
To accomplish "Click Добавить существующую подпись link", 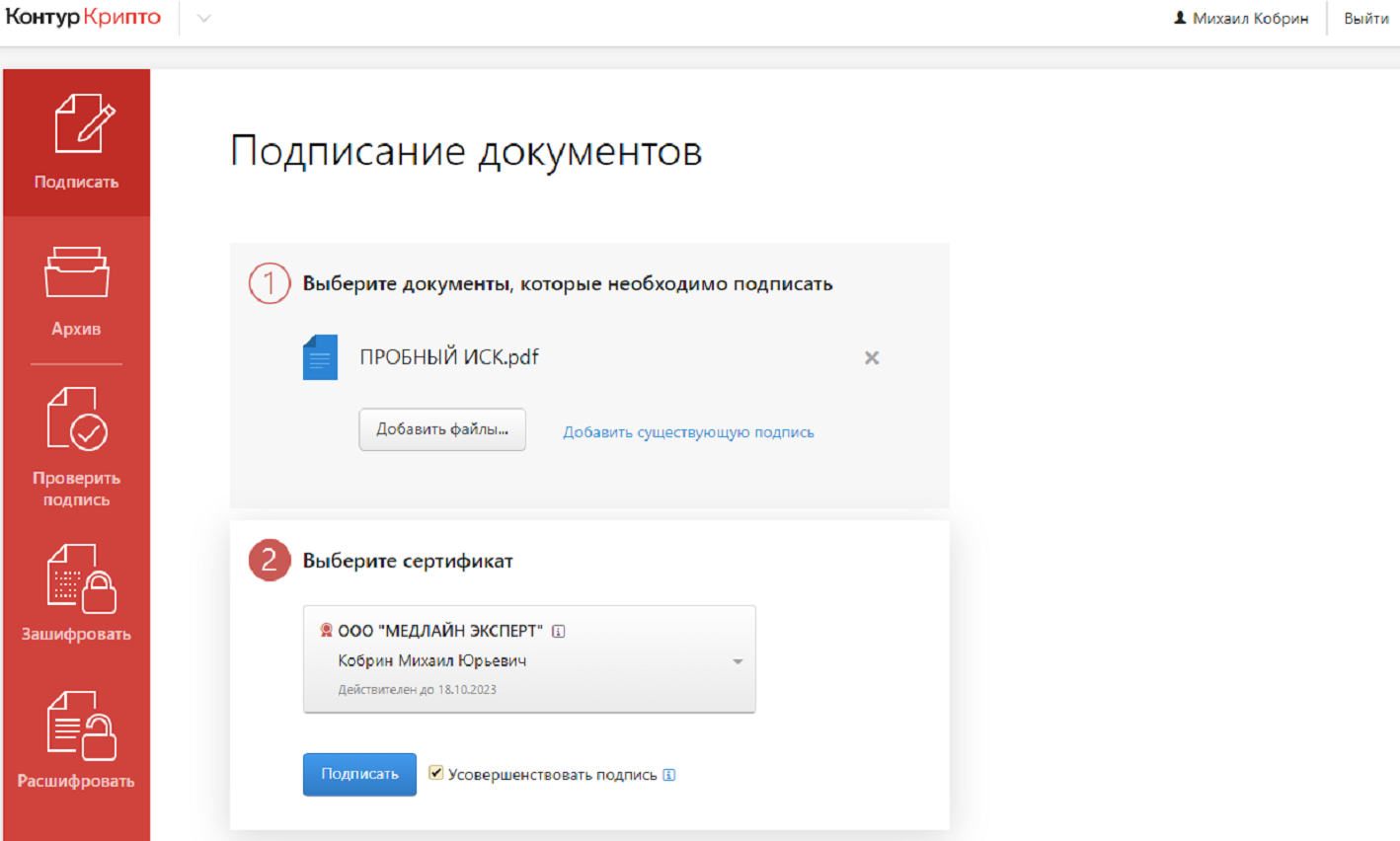I will coord(688,432).
